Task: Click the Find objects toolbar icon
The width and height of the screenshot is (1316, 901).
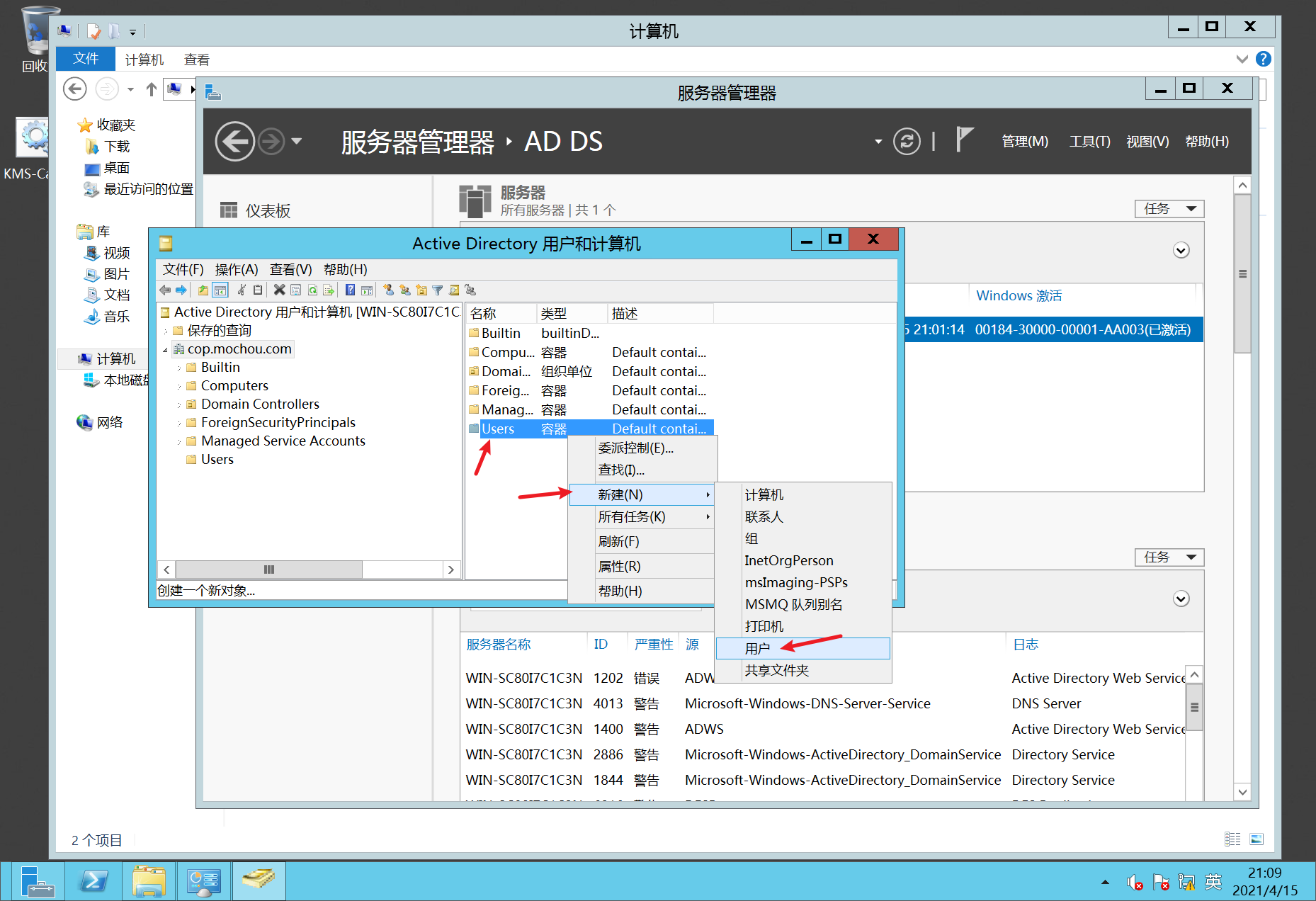Action: tap(454, 290)
